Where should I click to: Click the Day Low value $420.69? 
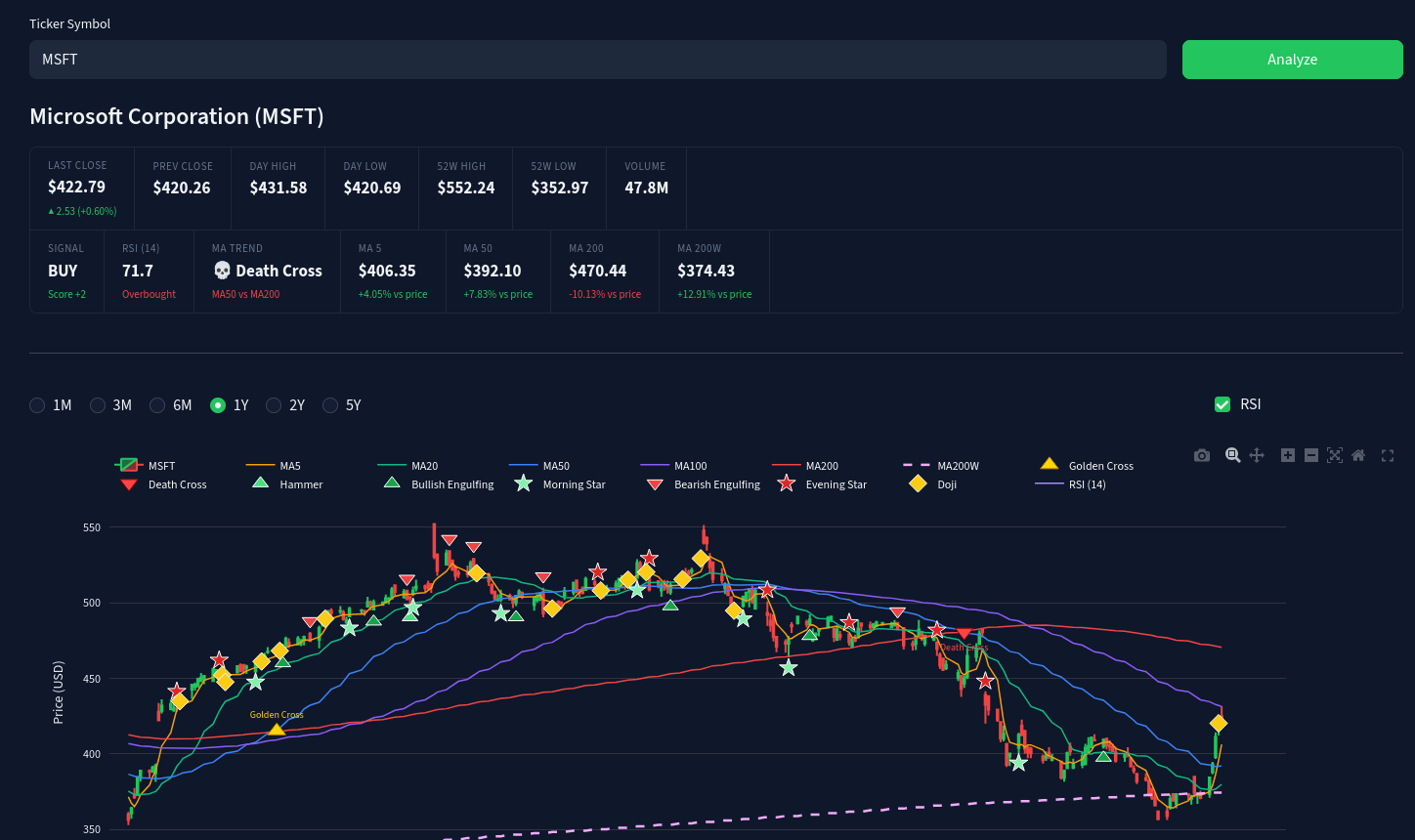coord(372,188)
